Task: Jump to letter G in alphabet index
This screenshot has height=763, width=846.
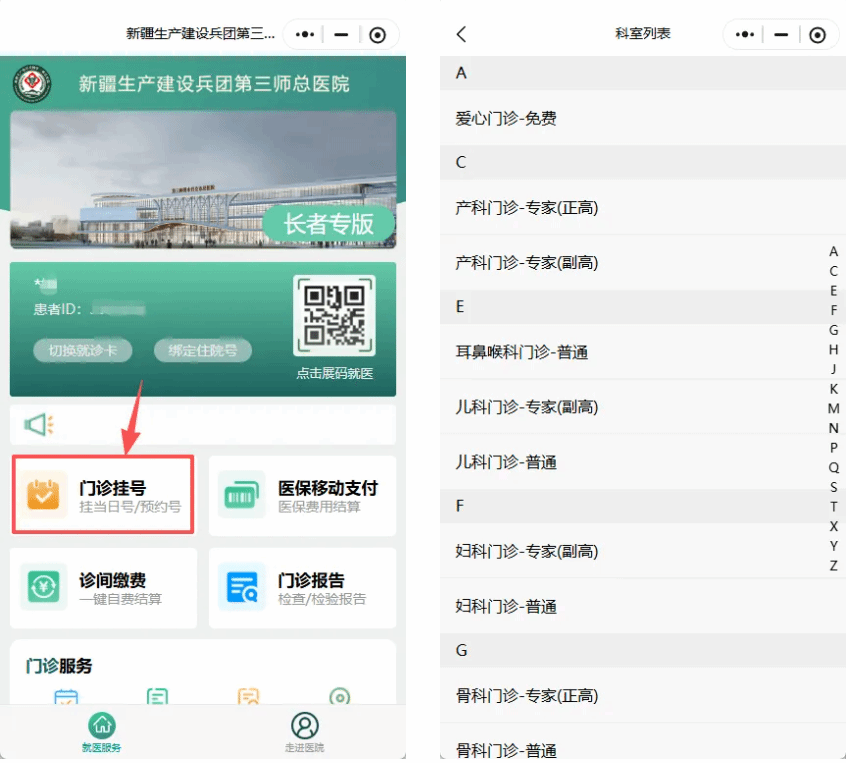Action: pos(834,330)
